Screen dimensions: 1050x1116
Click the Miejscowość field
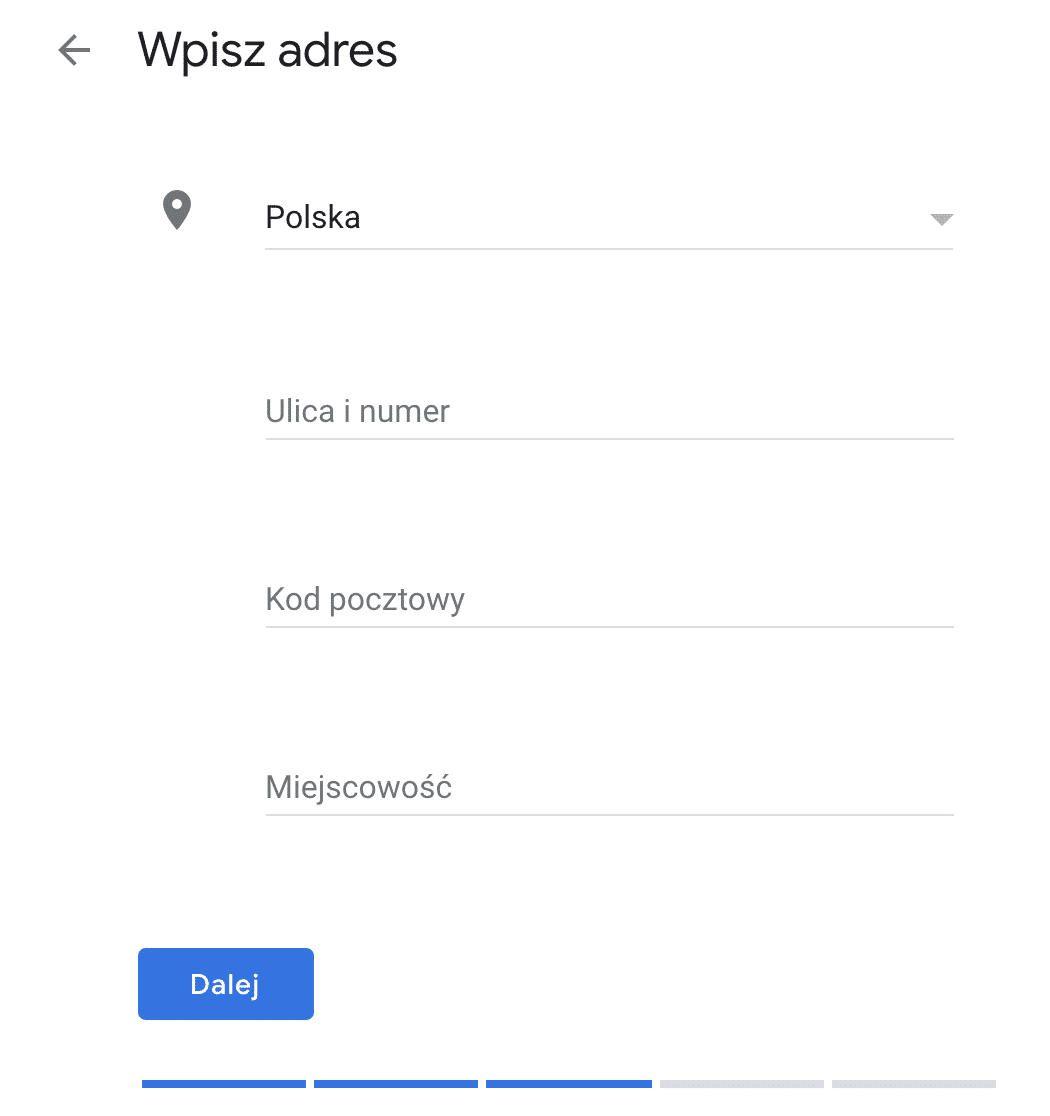[600, 788]
